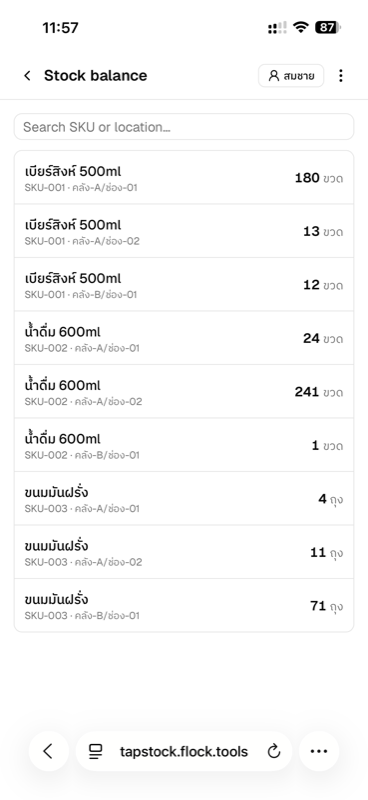Tap the page settings icon in address bar
The image size is (368, 800).
tap(95, 751)
